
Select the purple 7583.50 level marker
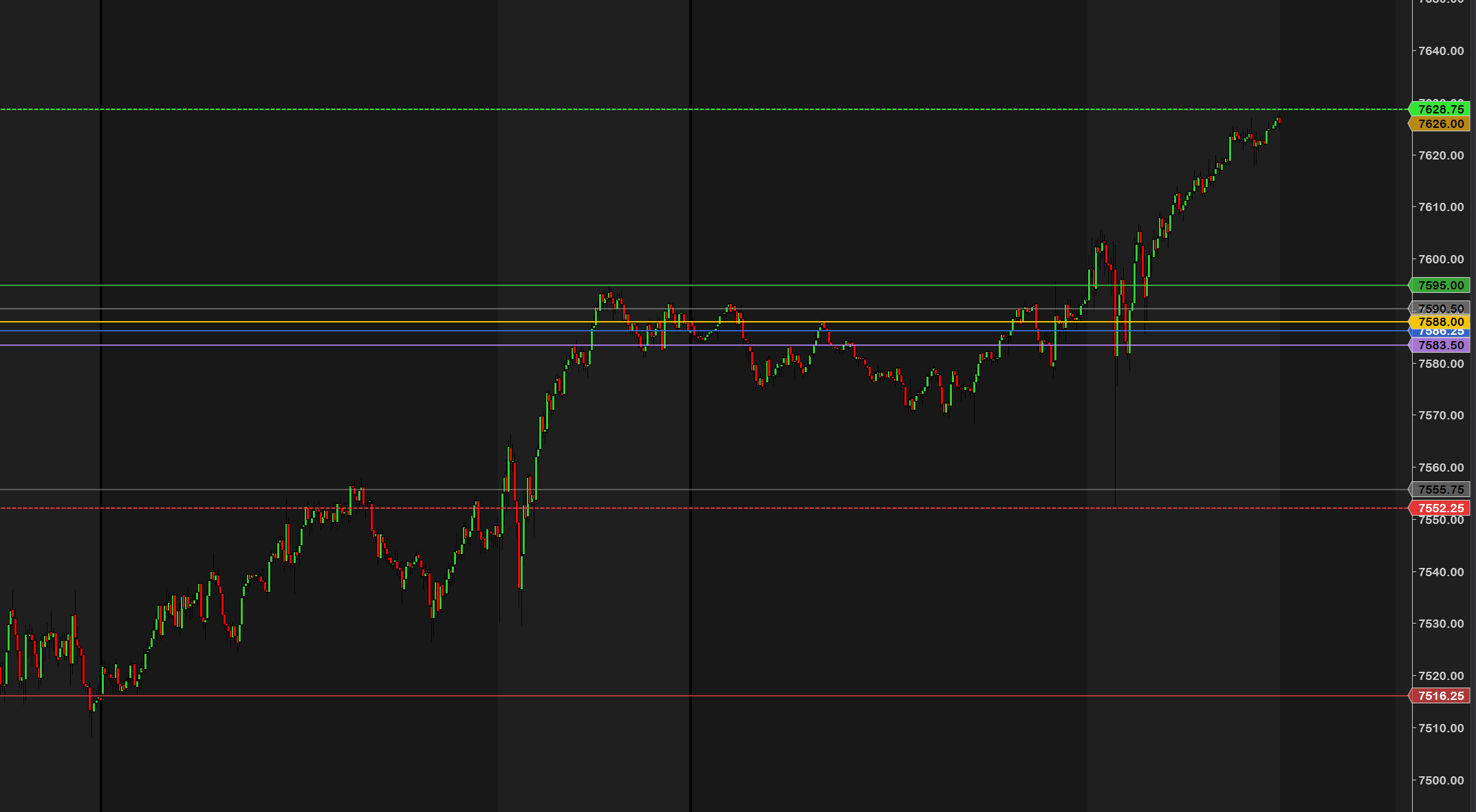[x=1440, y=345]
